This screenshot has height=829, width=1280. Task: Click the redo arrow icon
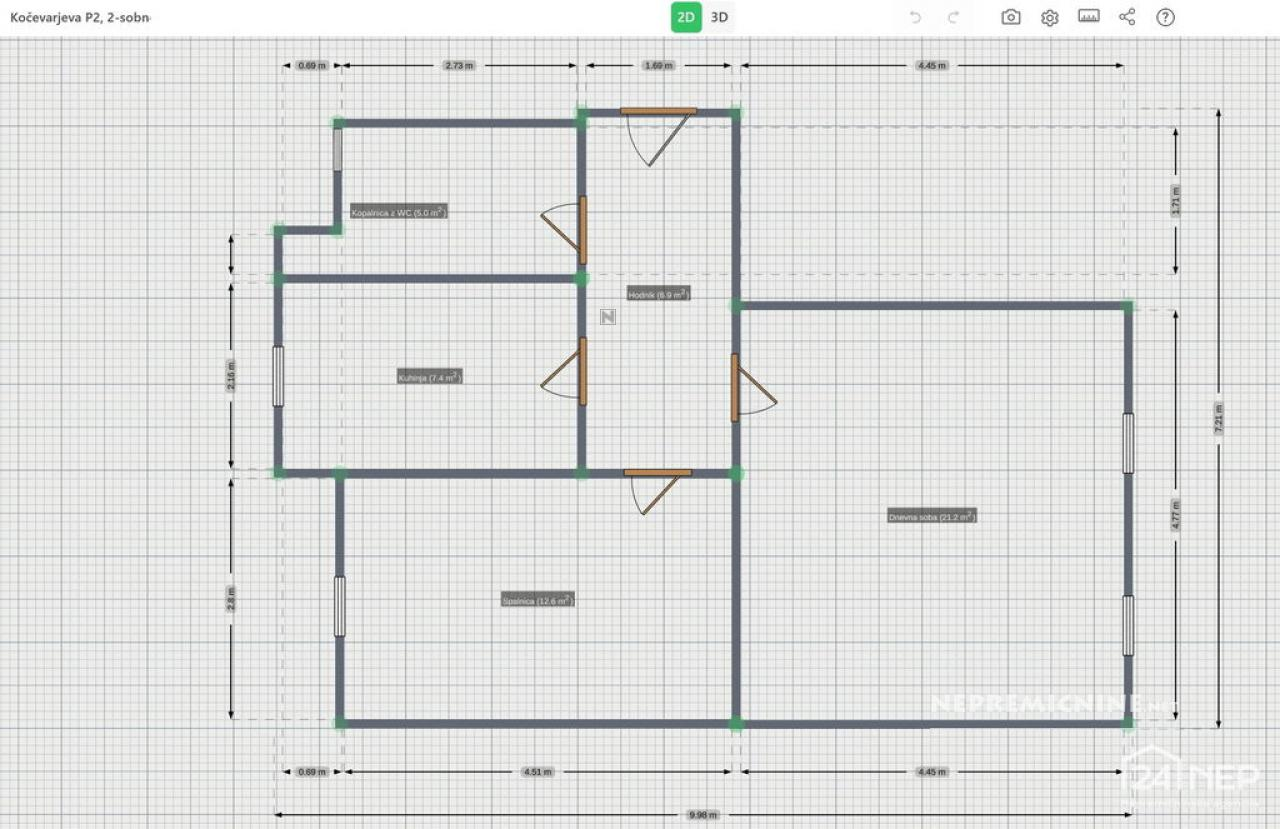(953, 17)
